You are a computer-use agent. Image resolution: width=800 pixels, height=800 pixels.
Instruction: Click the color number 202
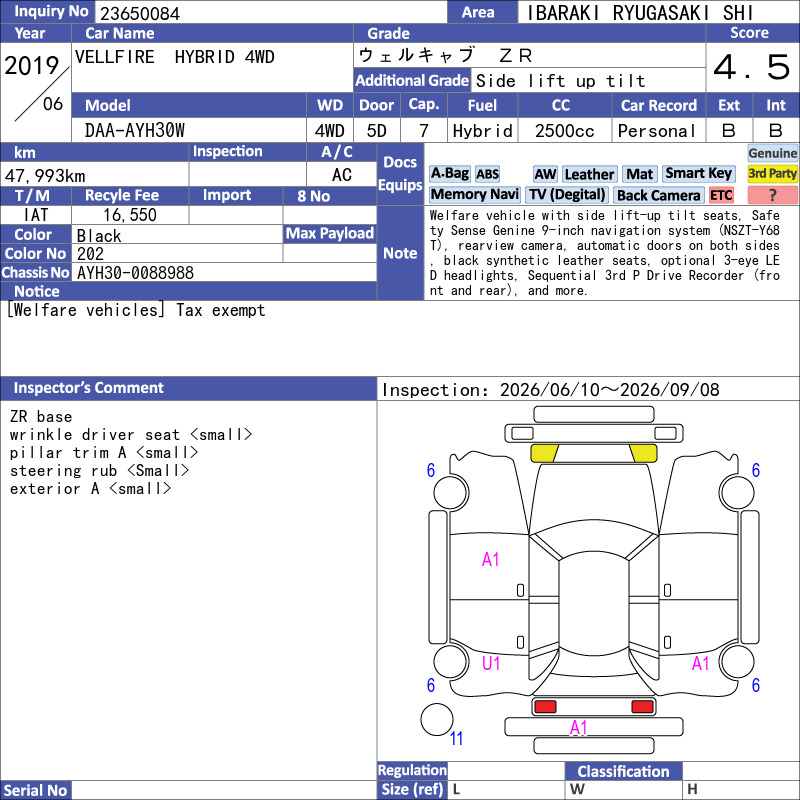[x=90, y=254]
